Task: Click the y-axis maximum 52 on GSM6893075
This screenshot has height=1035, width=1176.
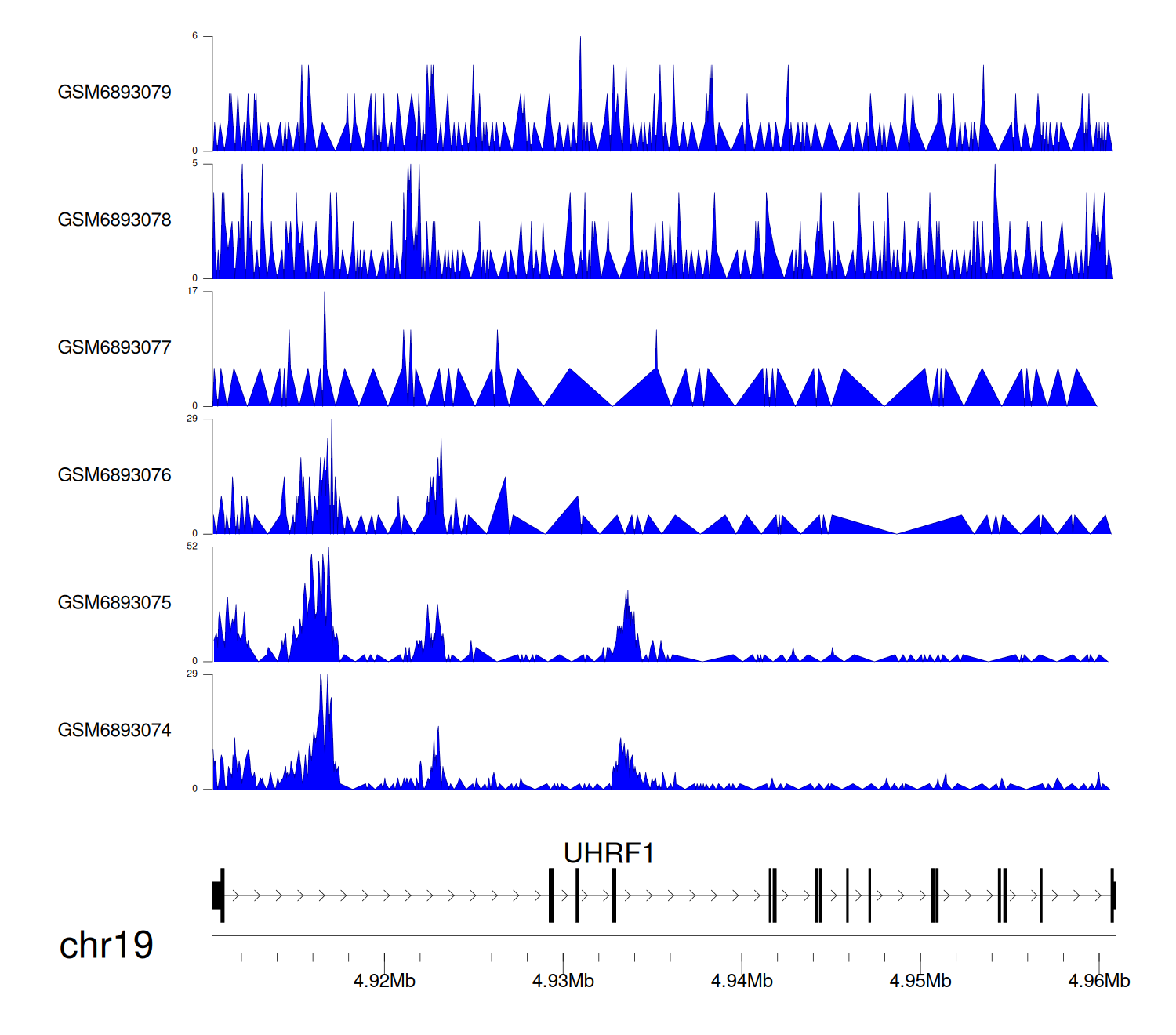Action: (x=192, y=547)
